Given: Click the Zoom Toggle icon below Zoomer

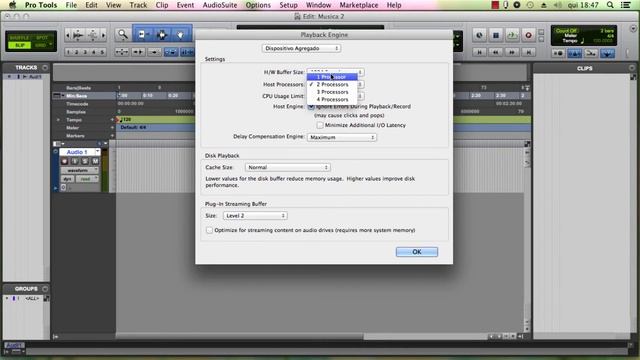Looking at the screenshot, I should [x=121, y=52].
